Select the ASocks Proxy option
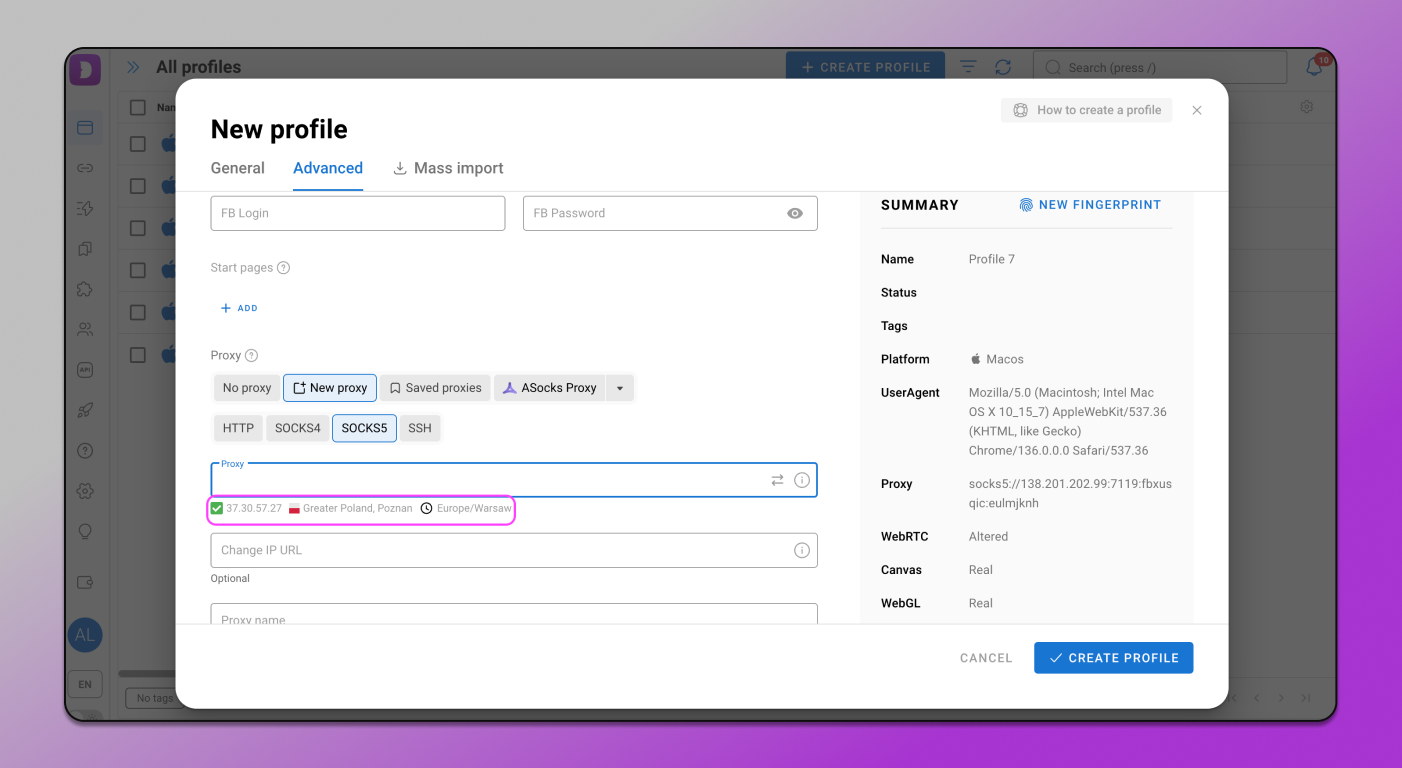 550,388
